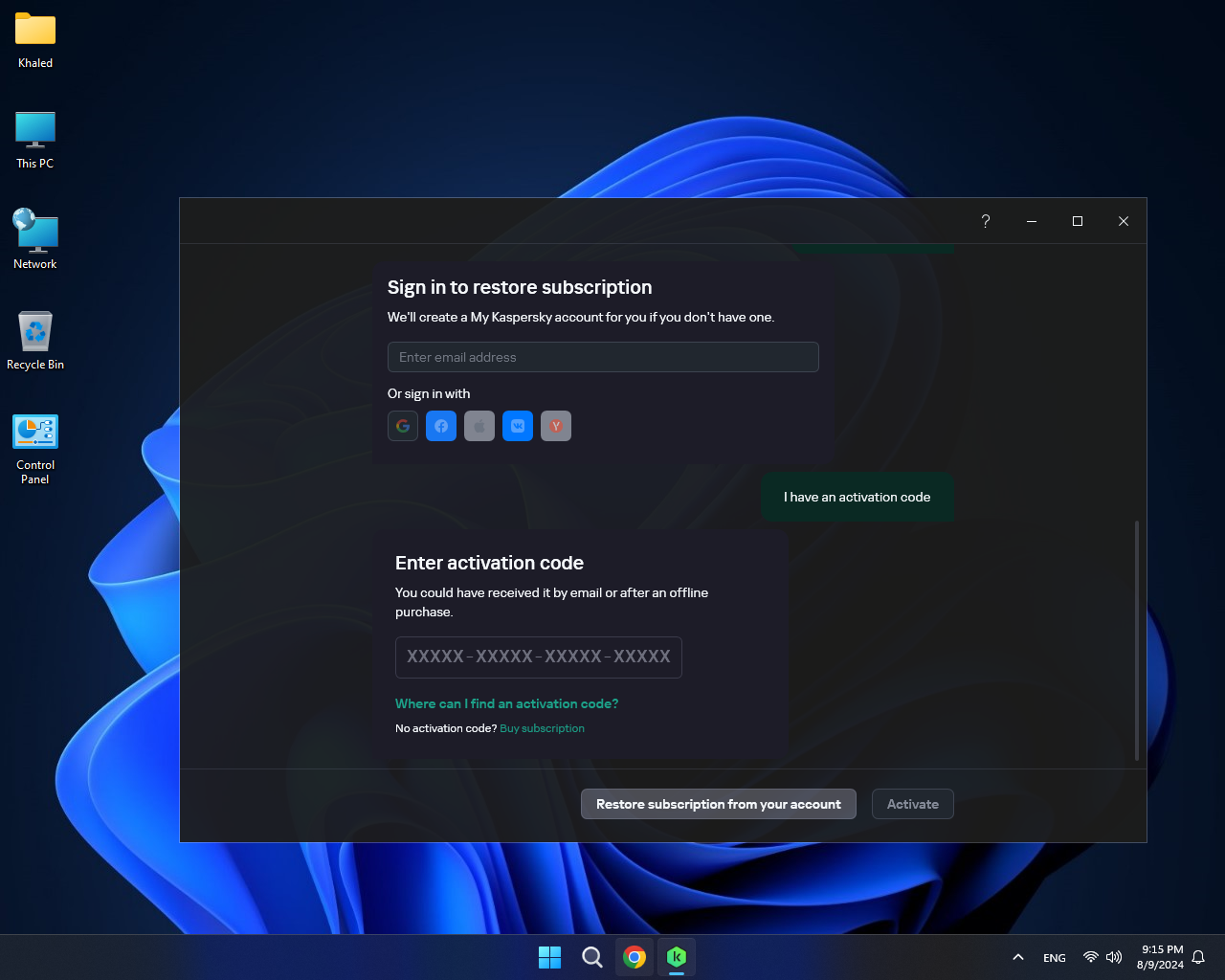Open the clock showing 9:15 PM
This screenshot has height=980, width=1225.
[x=1160, y=957]
